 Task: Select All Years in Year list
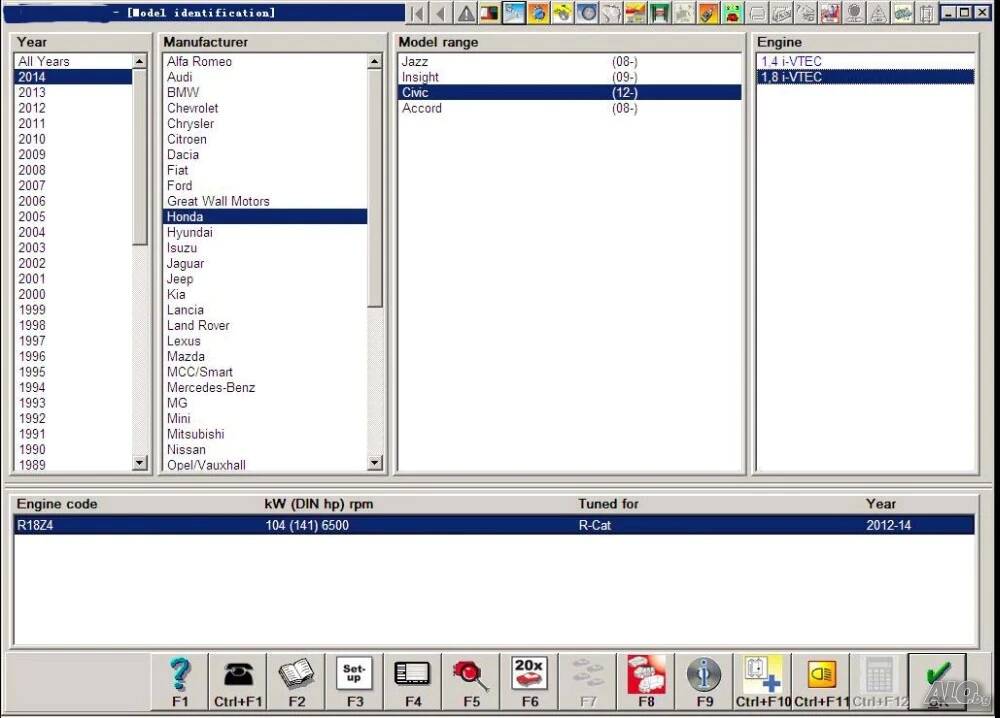[73, 61]
